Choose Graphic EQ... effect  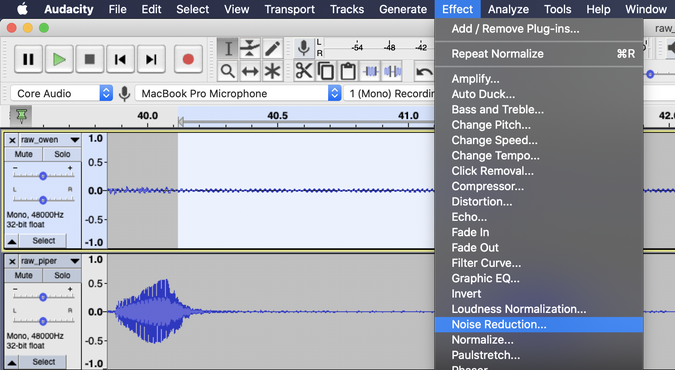539,278
